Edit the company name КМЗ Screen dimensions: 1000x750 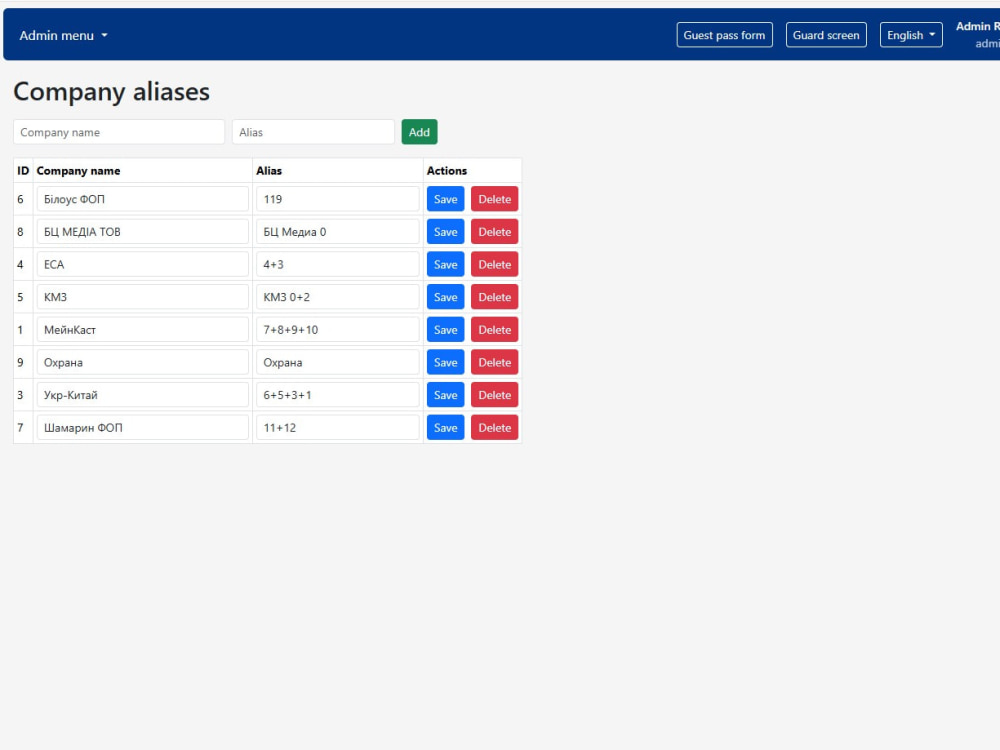(142, 297)
